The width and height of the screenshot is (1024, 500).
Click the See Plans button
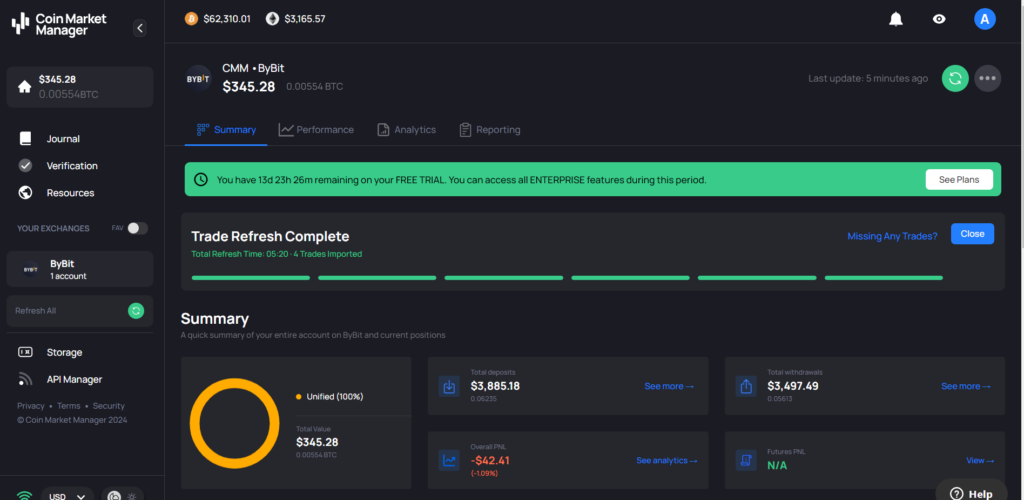[959, 180]
